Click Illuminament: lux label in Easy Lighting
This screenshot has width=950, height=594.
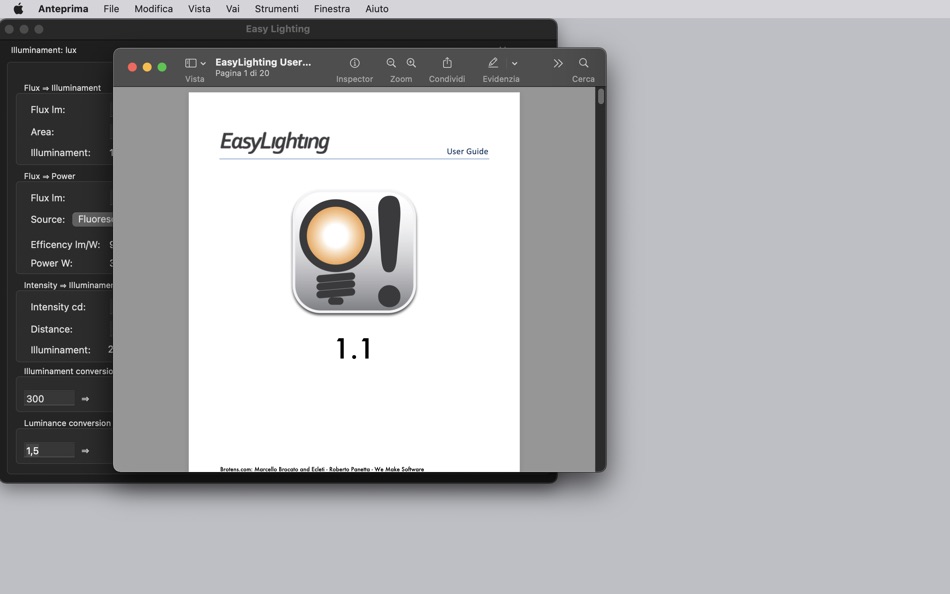[x=44, y=50]
